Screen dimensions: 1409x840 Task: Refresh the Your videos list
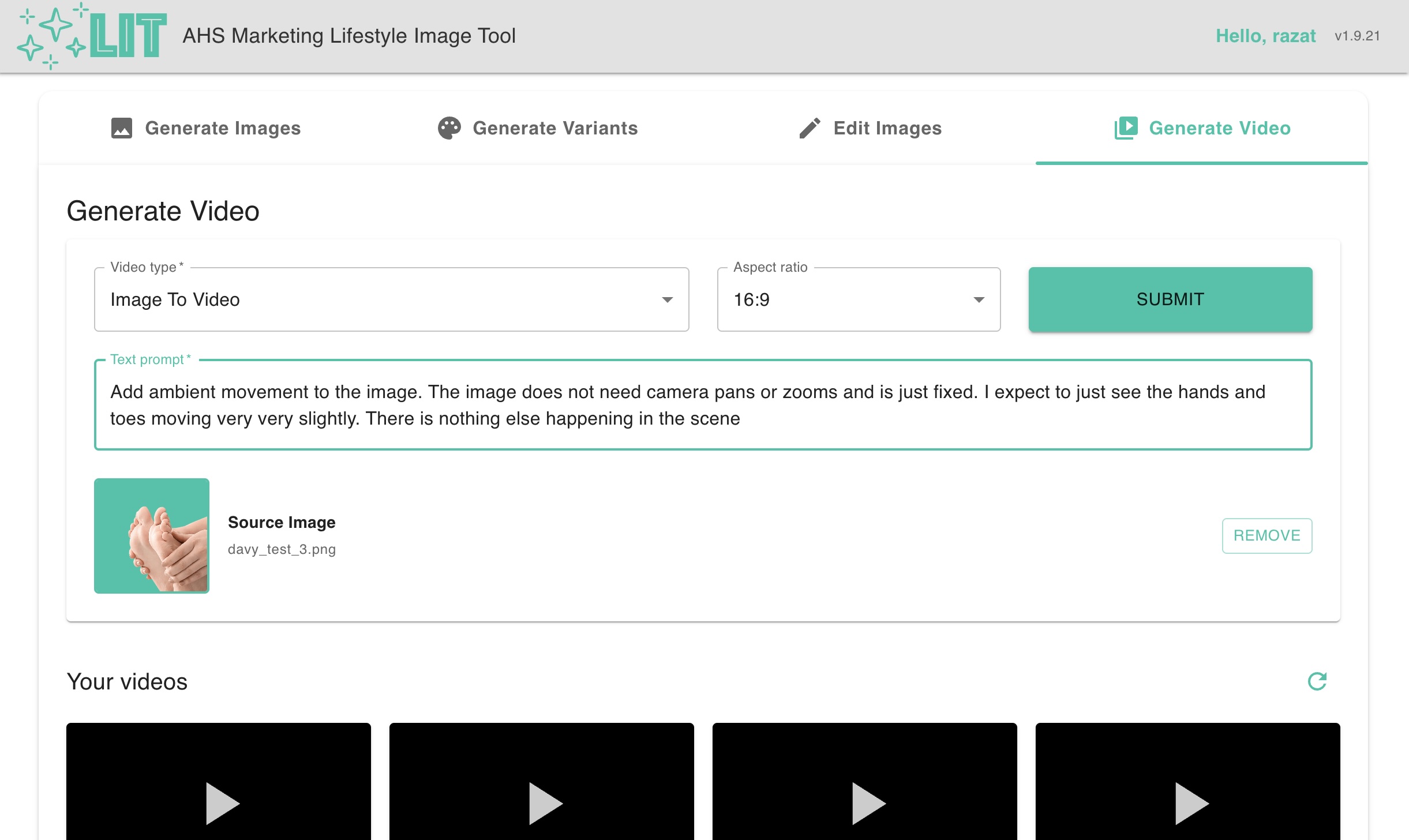click(x=1317, y=681)
